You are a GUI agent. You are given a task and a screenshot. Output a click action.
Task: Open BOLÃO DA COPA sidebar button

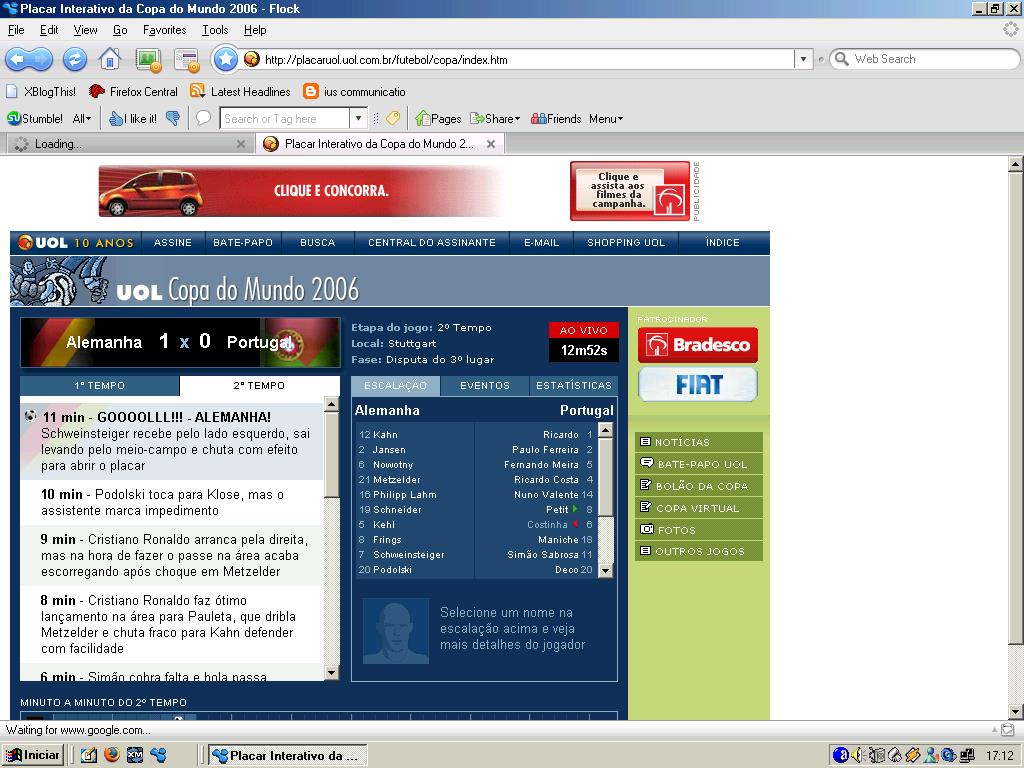699,486
